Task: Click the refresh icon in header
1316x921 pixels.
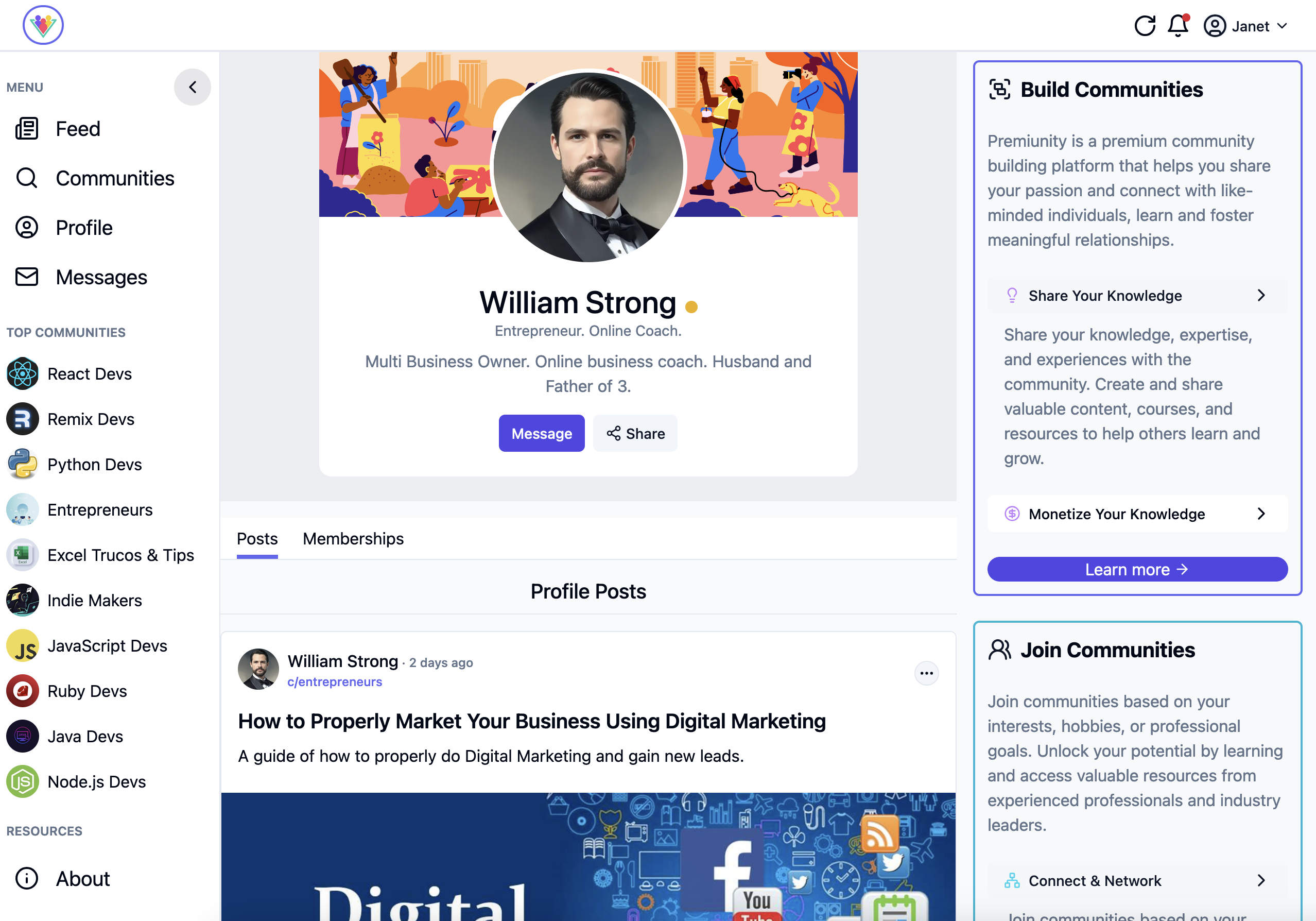Action: point(1145,26)
